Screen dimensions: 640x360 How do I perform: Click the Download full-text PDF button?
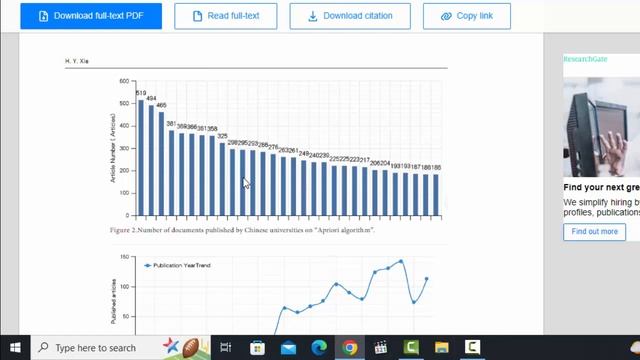(x=91, y=16)
